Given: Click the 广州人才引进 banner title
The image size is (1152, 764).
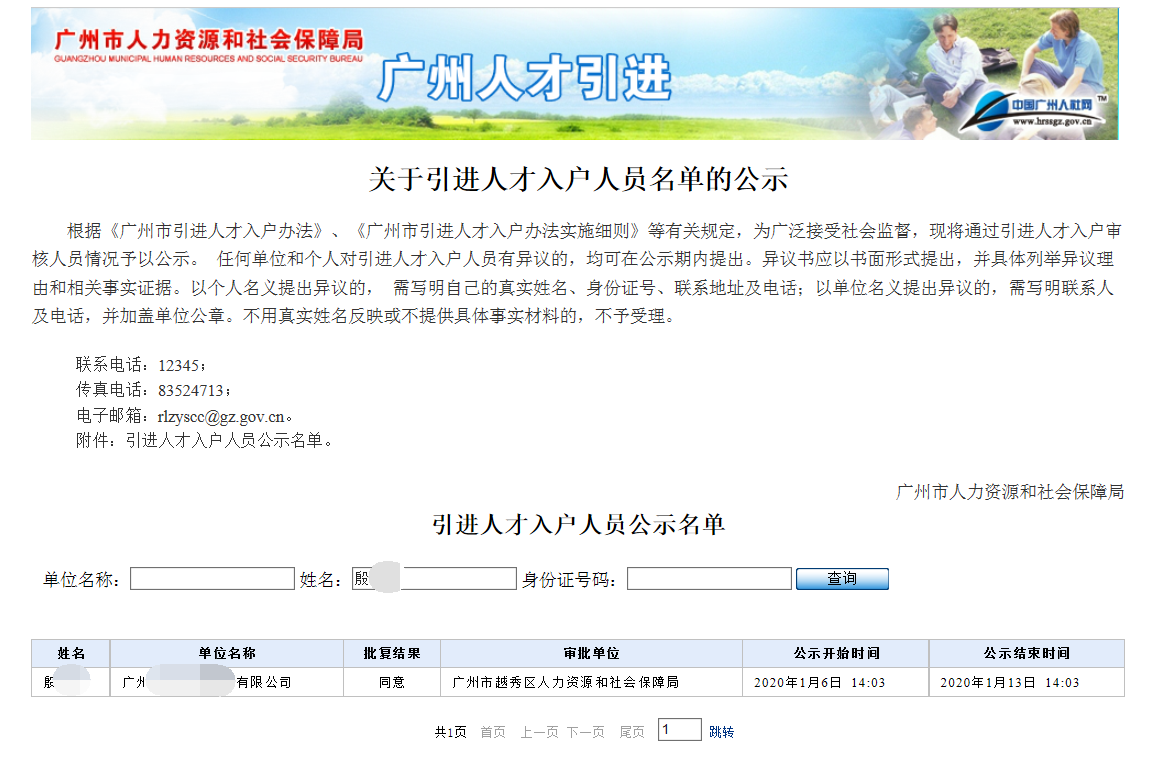Looking at the screenshot, I should (x=525, y=78).
